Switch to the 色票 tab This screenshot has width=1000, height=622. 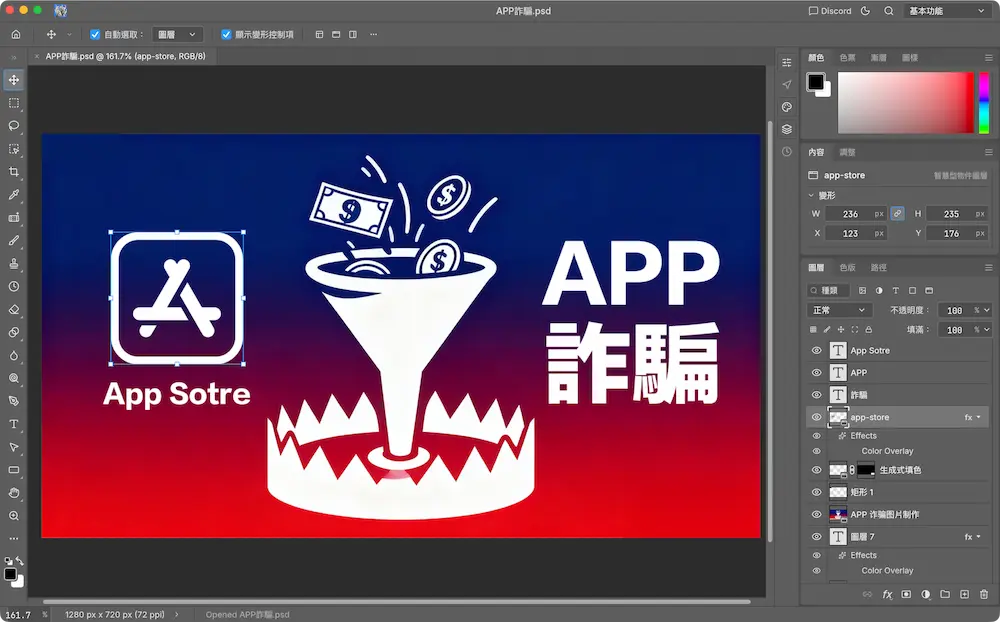[848, 57]
